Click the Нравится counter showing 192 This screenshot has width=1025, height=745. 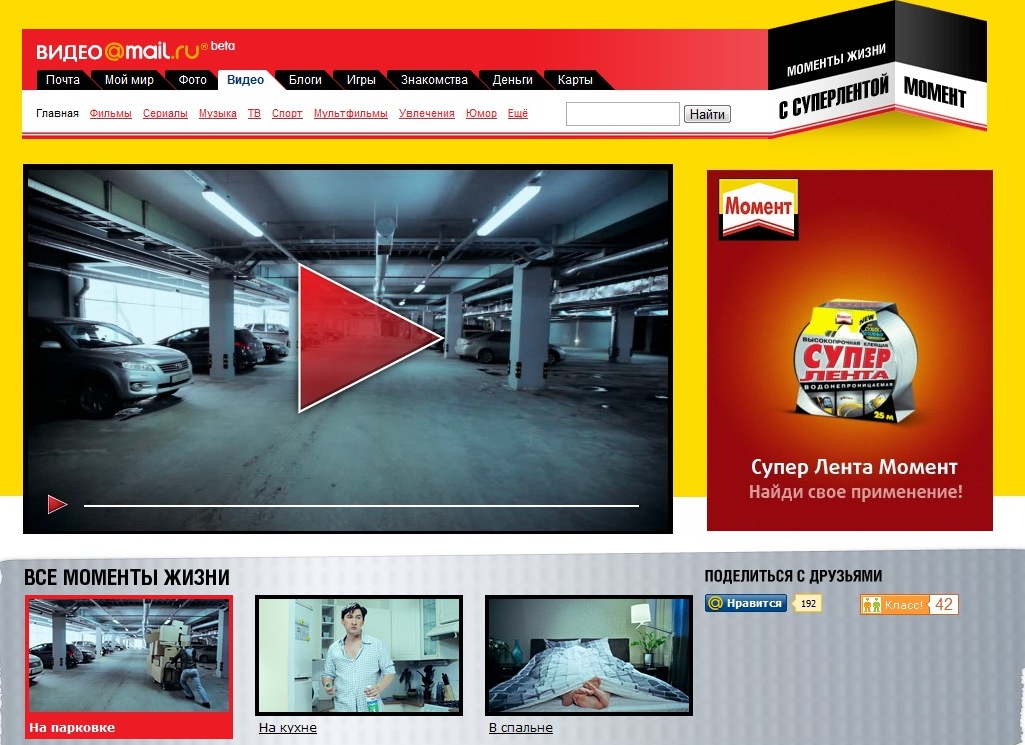click(x=808, y=603)
